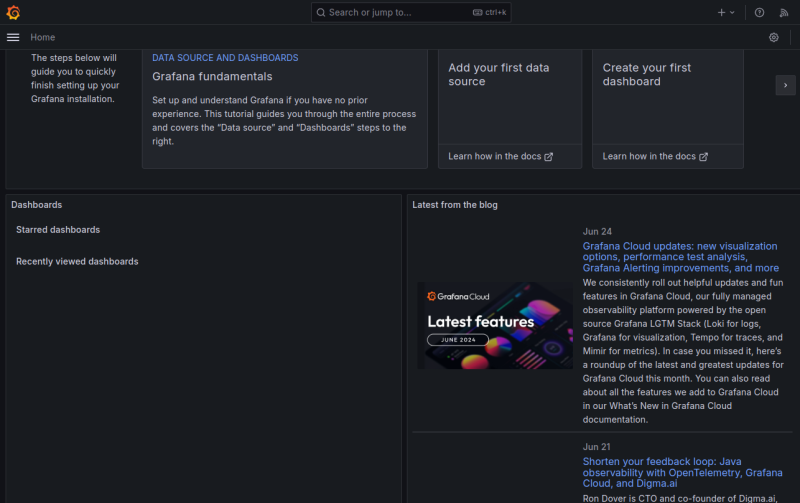
Task: Click the Search or jump to field
Action: pyautogui.click(x=412, y=12)
